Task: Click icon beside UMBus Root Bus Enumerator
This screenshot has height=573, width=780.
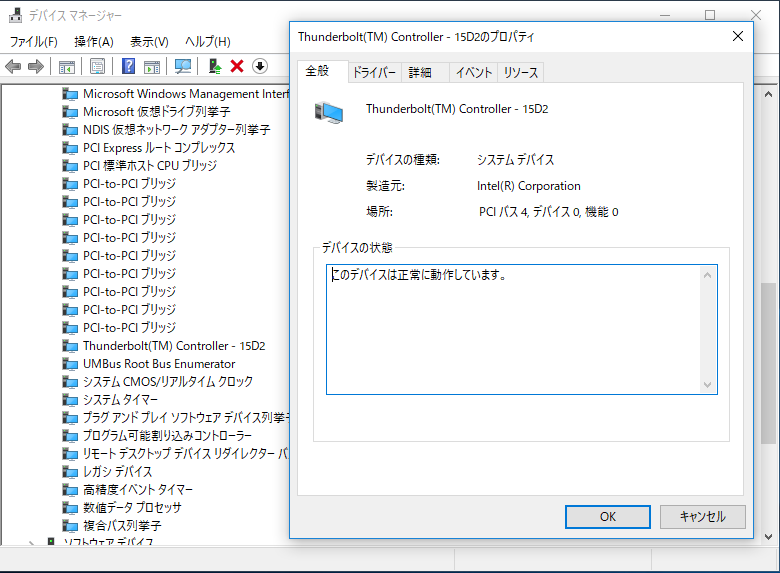Action: [70, 364]
